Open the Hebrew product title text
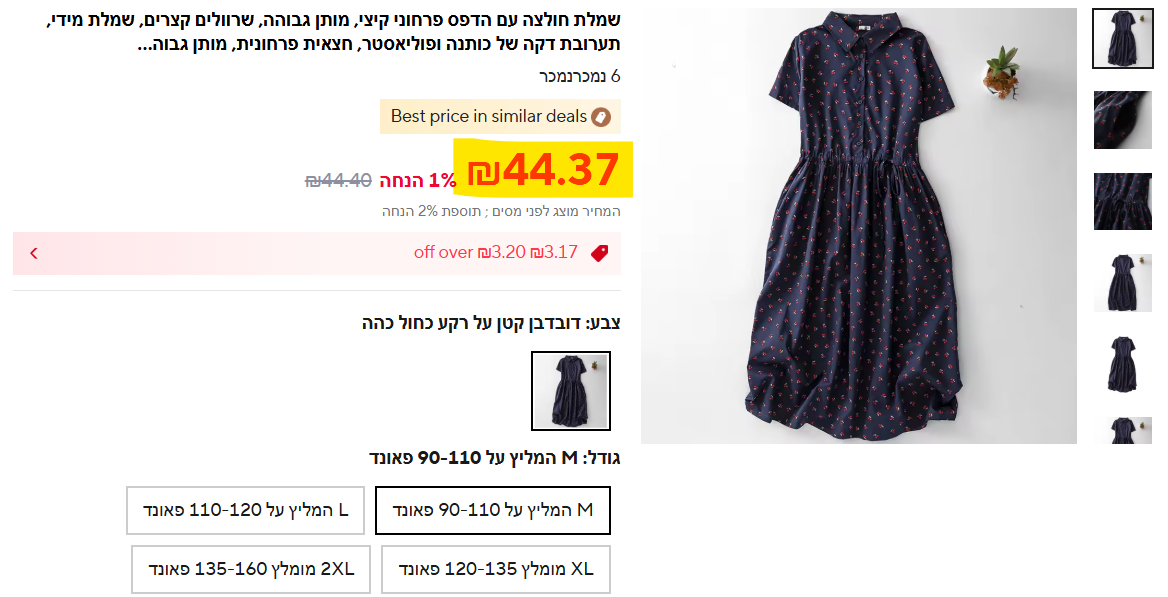 334,32
